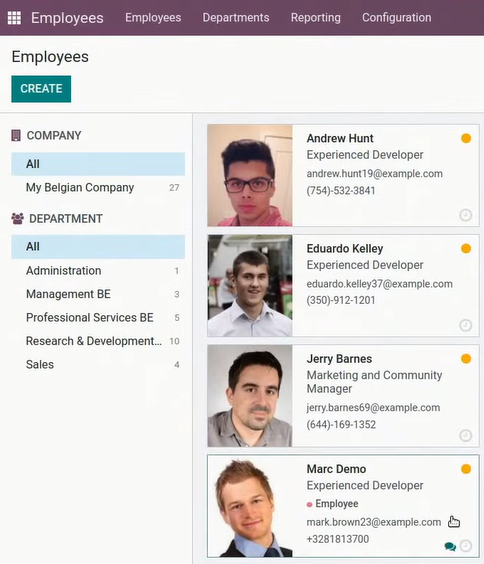Viewport: 484px width, 564px height.
Task: Filter by Research & Development department
Action: [98, 341]
